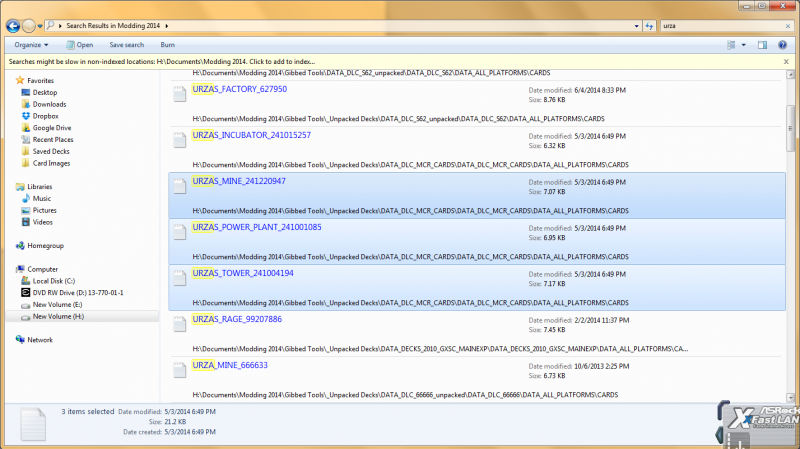The width and height of the screenshot is (800, 449).
Task: Open Recent Places in the sidebar
Action: (53, 139)
